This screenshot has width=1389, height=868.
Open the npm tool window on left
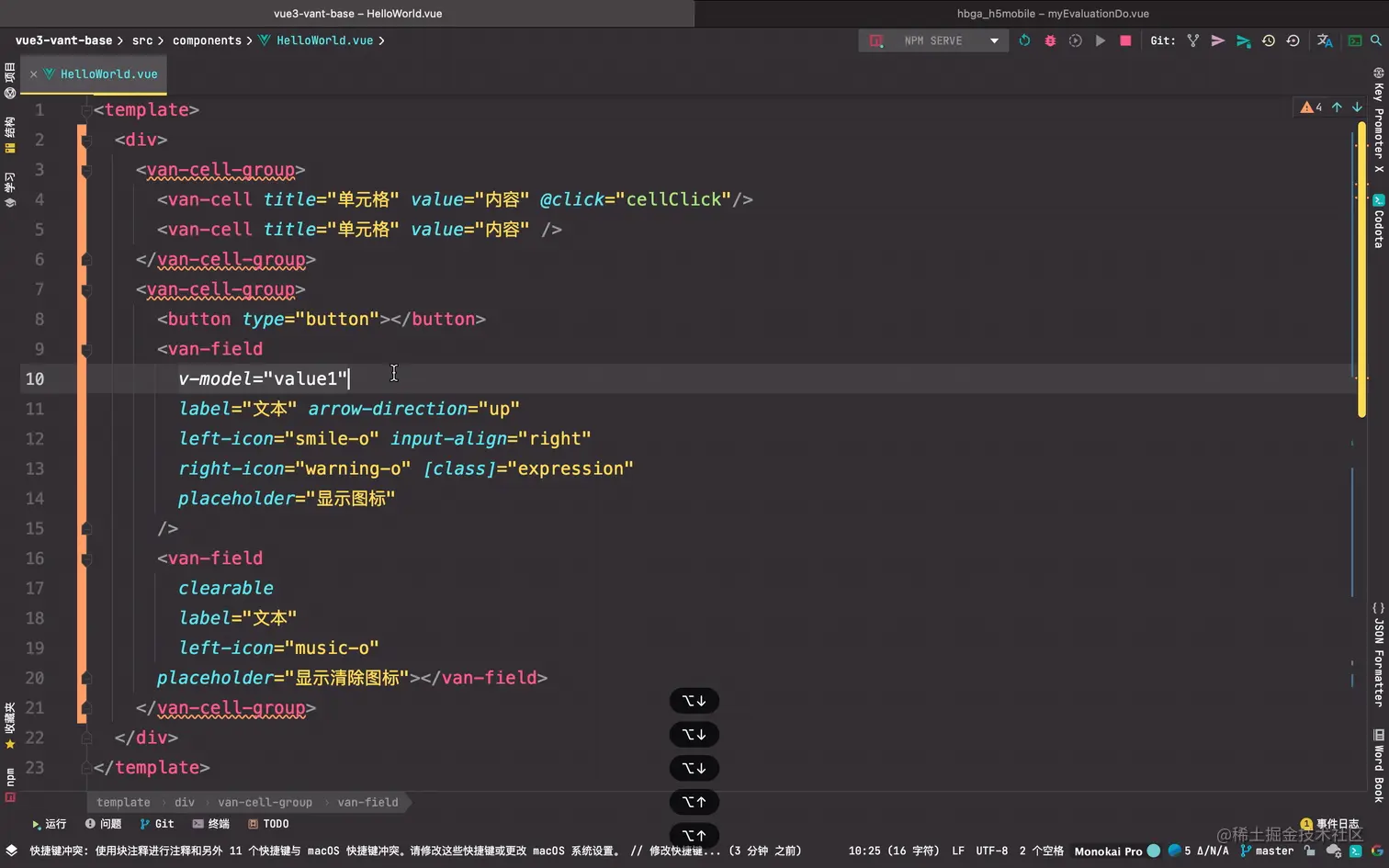[x=10, y=783]
